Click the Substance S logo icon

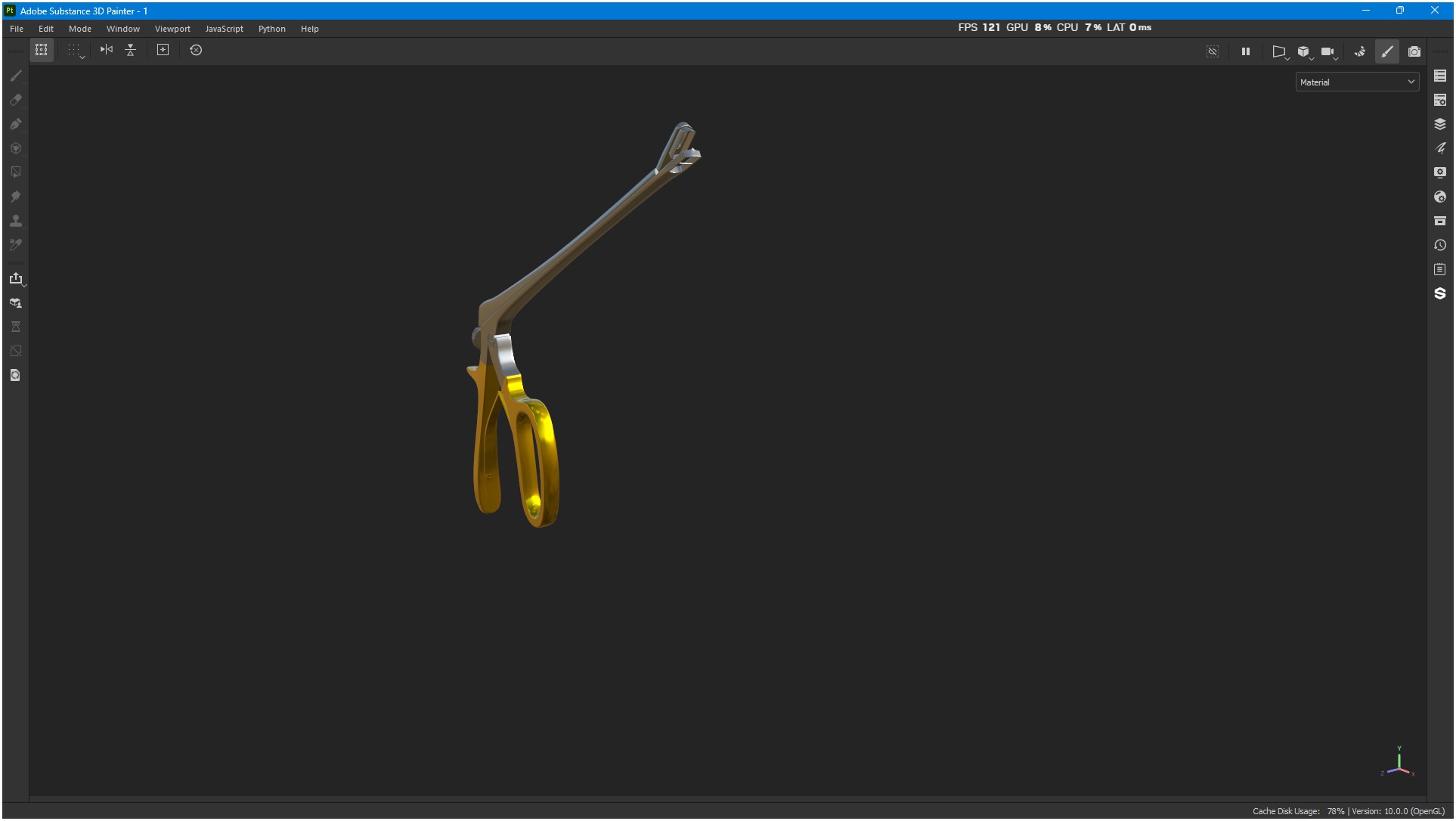[x=1439, y=293]
